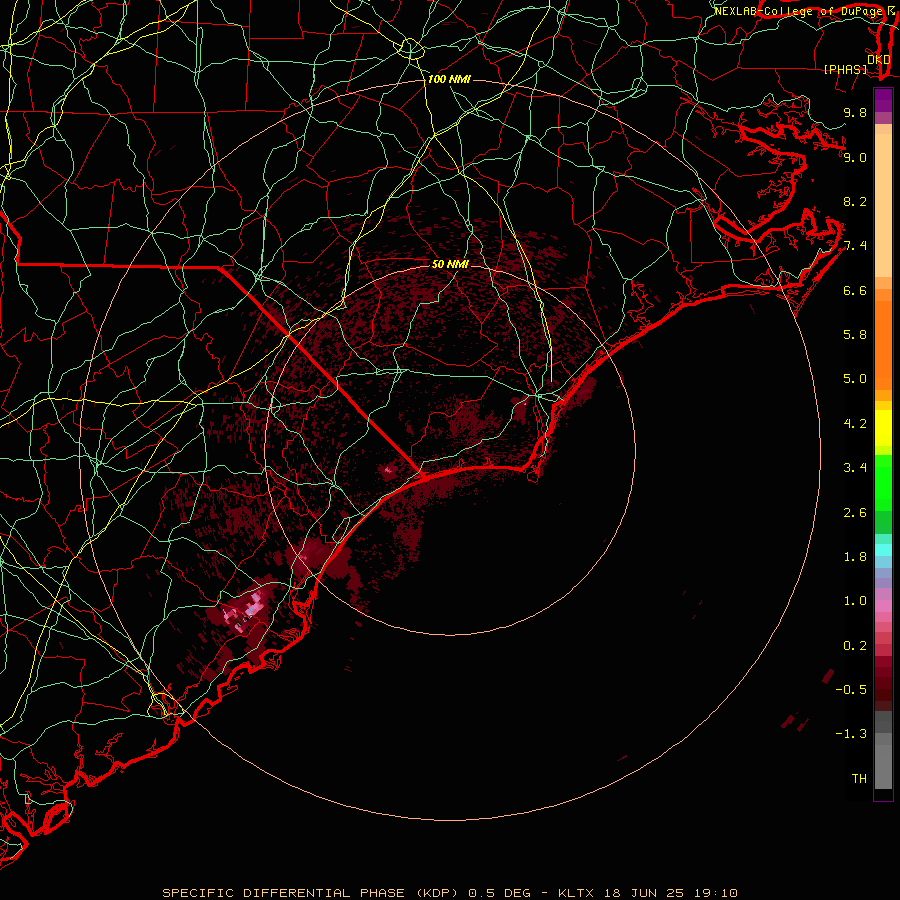Screen dimensions: 900x900
Task: Click the 2.6 value on the color scale
Action: coord(855,513)
